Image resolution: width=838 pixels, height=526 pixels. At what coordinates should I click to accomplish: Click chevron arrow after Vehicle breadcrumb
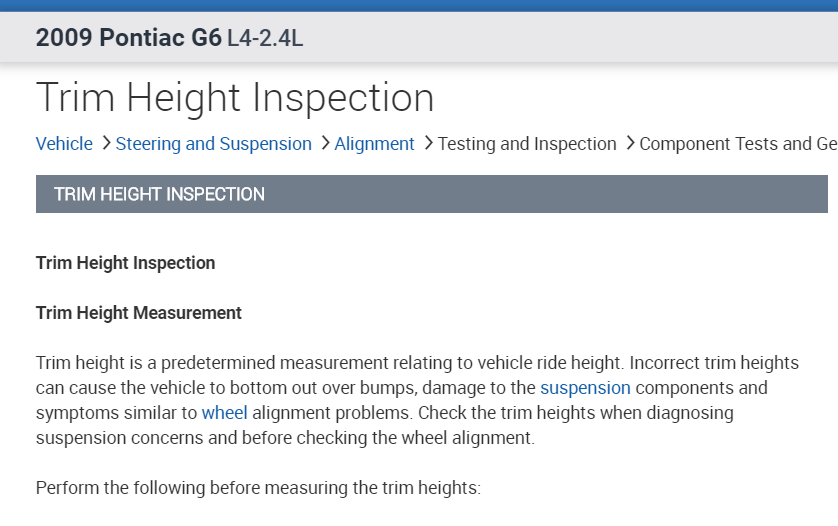click(x=105, y=143)
